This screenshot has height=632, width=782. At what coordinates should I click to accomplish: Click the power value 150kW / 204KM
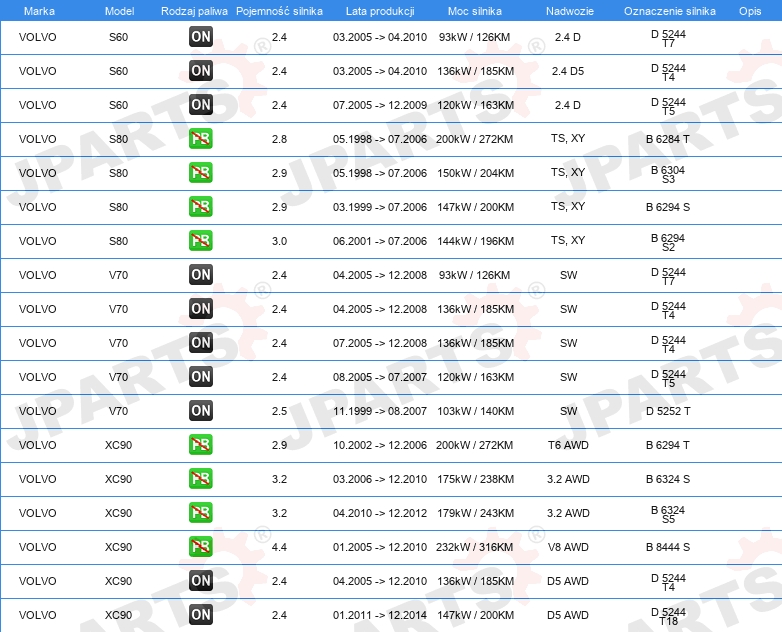pyautogui.click(x=475, y=173)
